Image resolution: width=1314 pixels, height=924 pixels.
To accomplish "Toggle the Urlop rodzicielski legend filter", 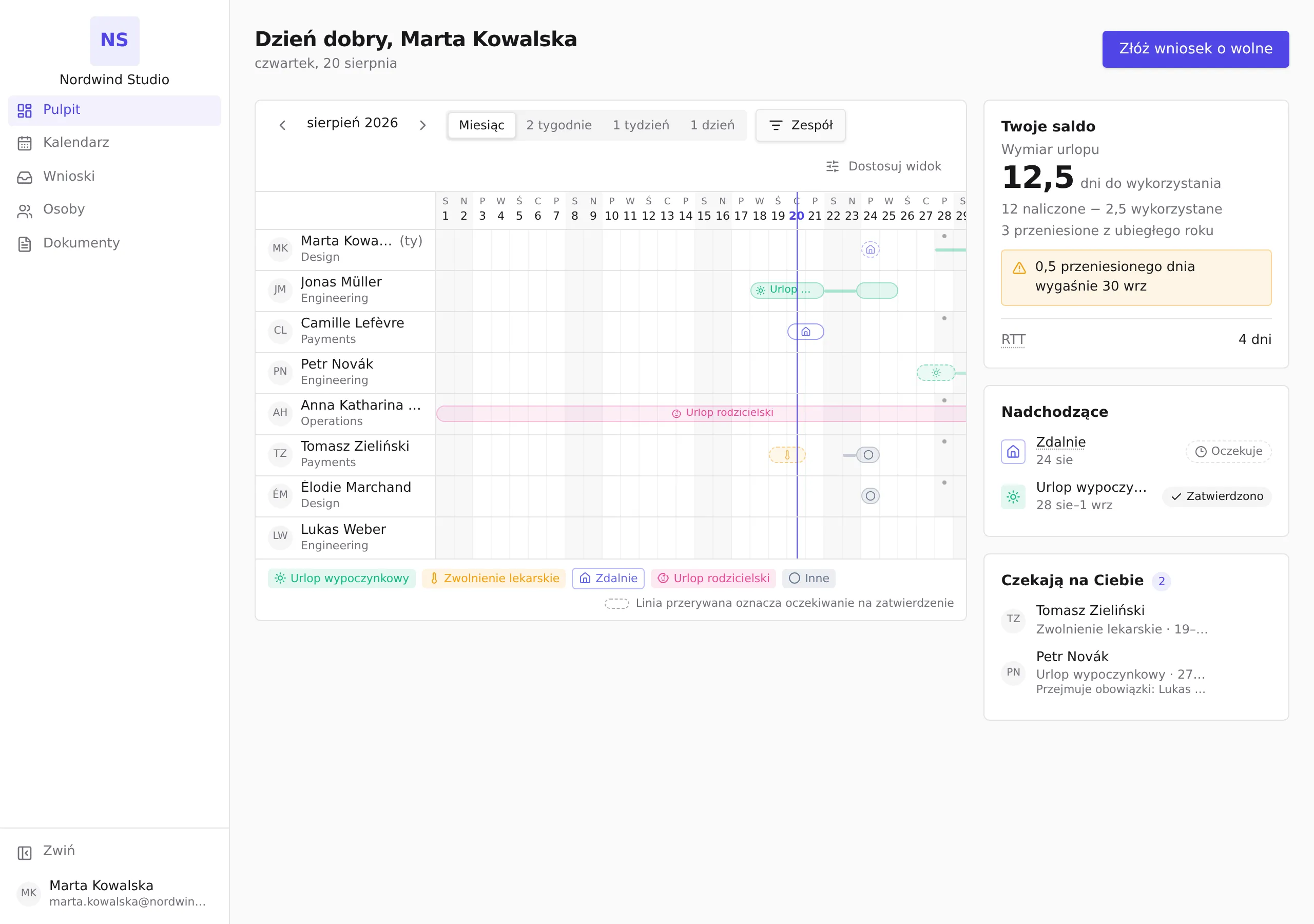I will [x=713, y=578].
